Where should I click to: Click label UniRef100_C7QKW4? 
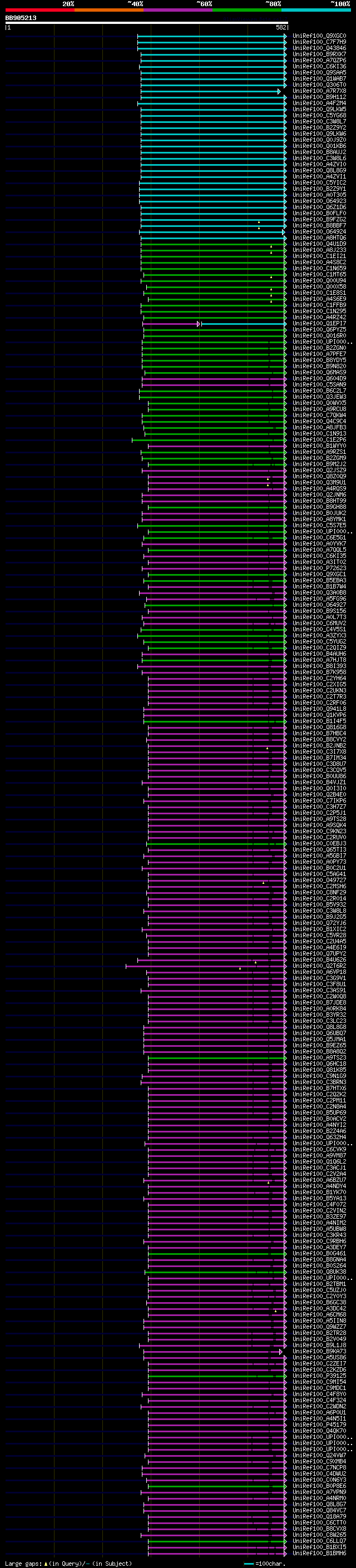(319, 415)
